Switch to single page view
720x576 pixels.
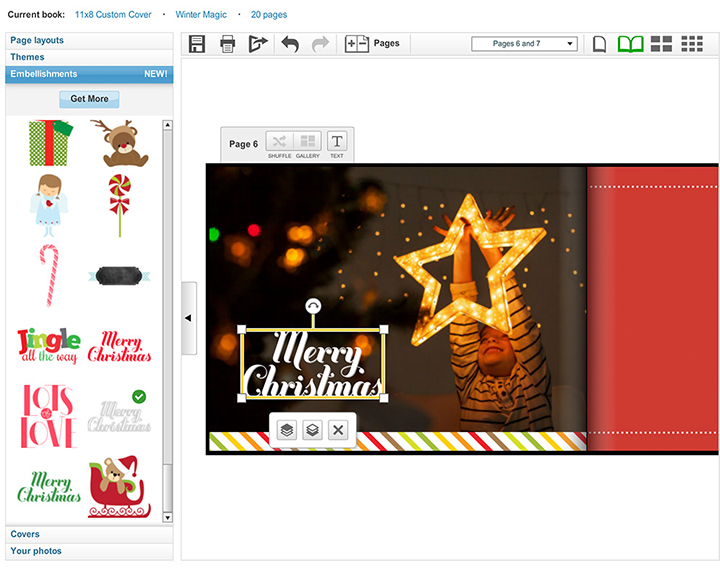pyautogui.click(x=599, y=44)
